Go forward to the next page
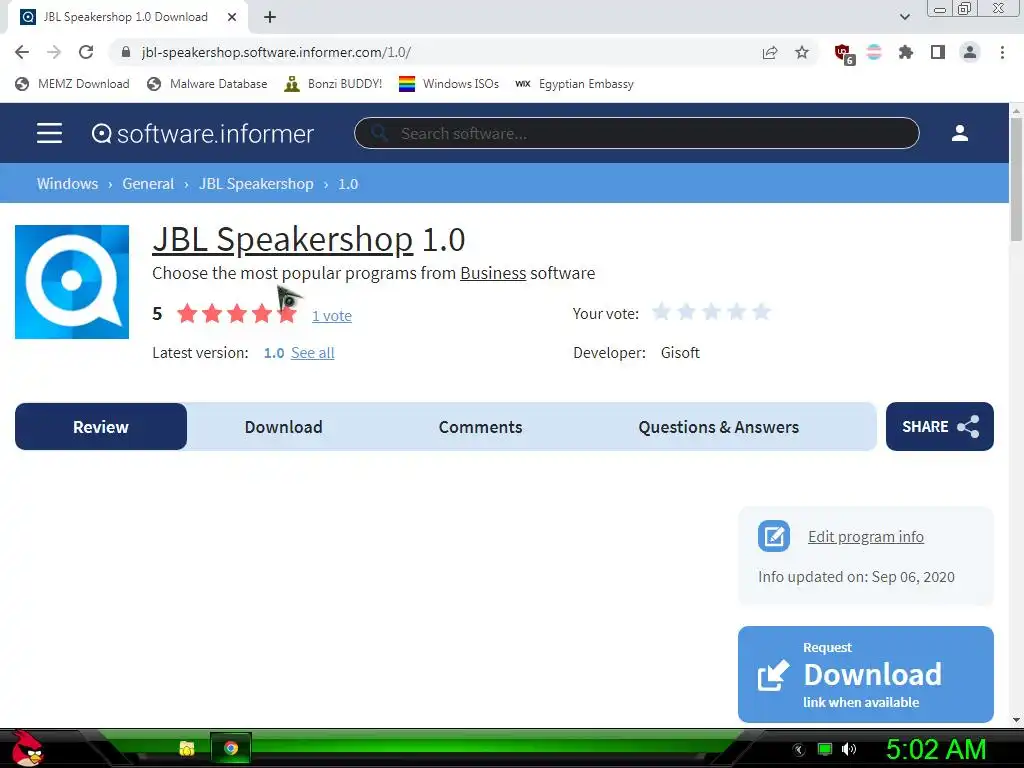Viewport: 1024px width, 768px height. tap(54, 52)
